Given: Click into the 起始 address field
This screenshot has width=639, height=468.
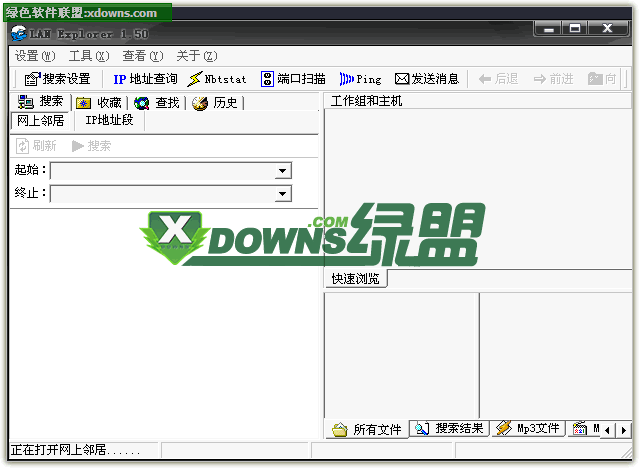Looking at the screenshot, I should point(163,171).
